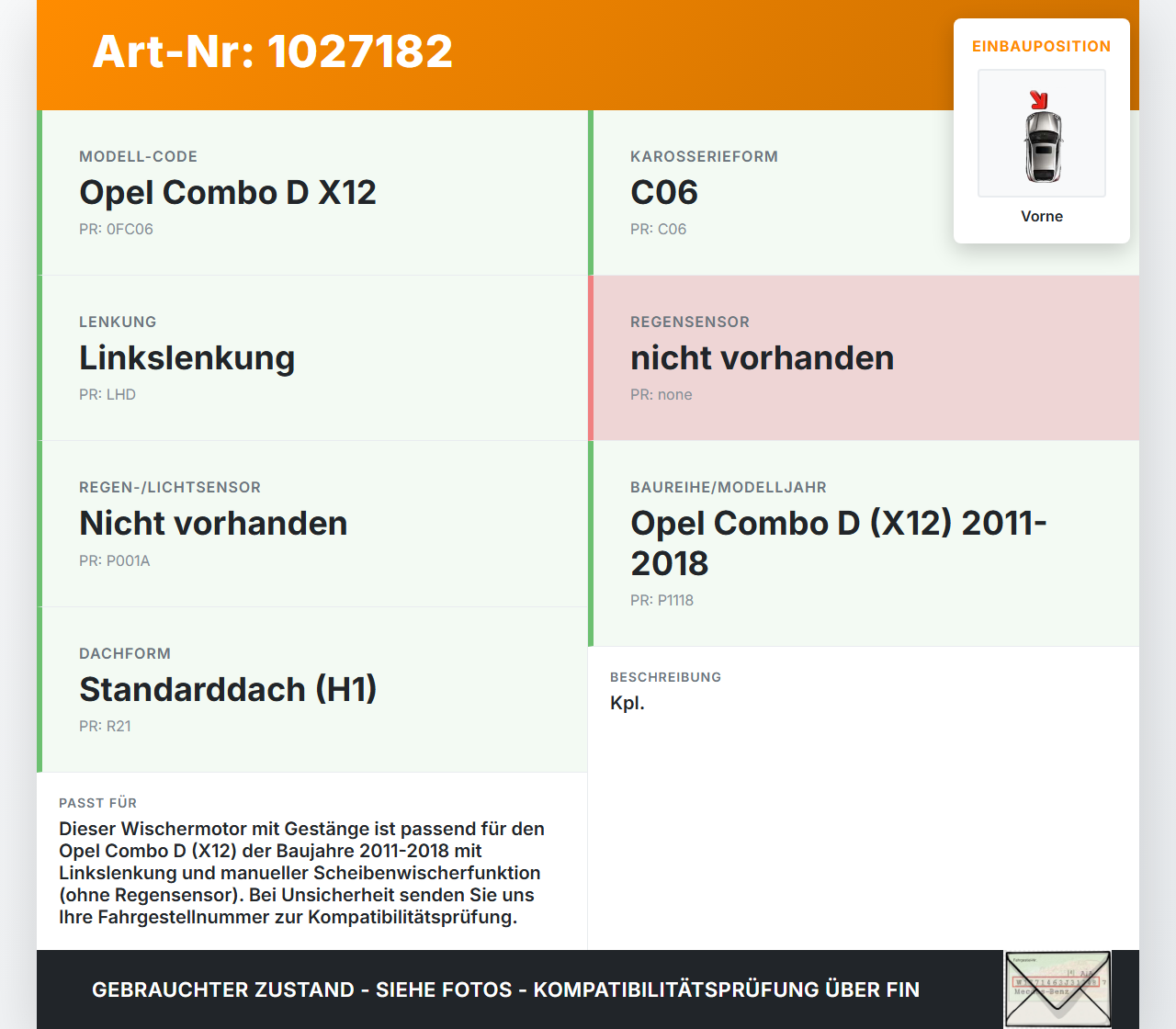The image size is (1176, 1029).
Task: Click the Art-Nr: 1027182 heading
Action: click(273, 51)
